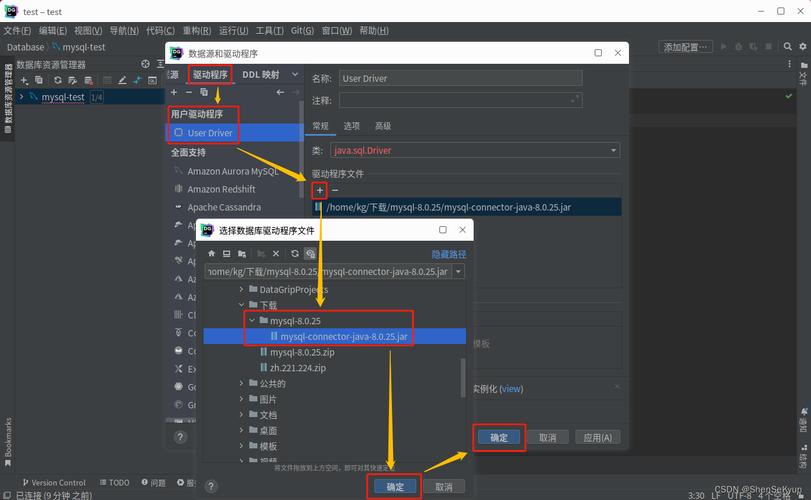Click help question icon in file chooser dialog
The image size is (811, 500).
pyautogui.click(x=211, y=486)
